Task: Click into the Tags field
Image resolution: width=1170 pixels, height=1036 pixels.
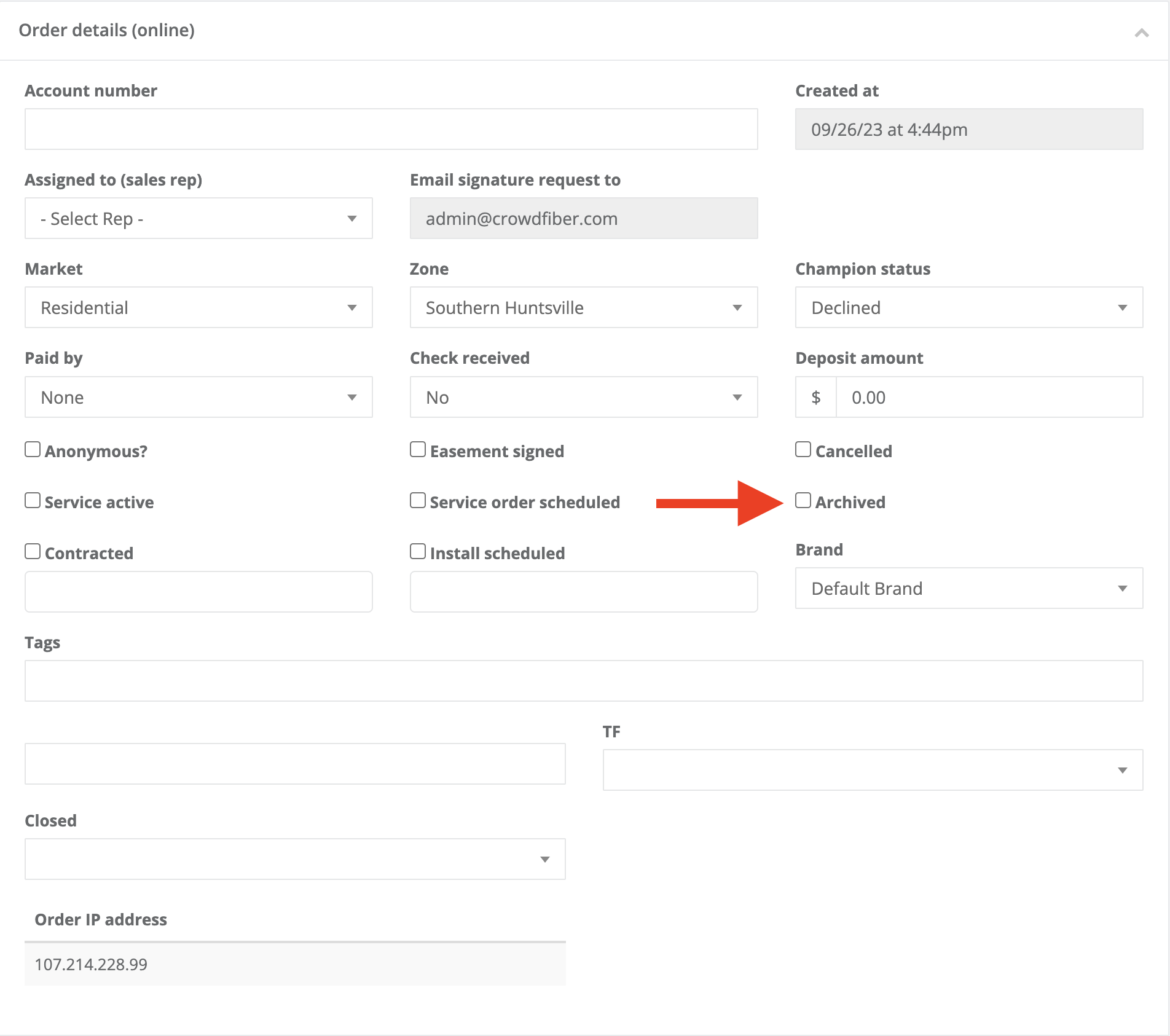Action: click(x=583, y=681)
